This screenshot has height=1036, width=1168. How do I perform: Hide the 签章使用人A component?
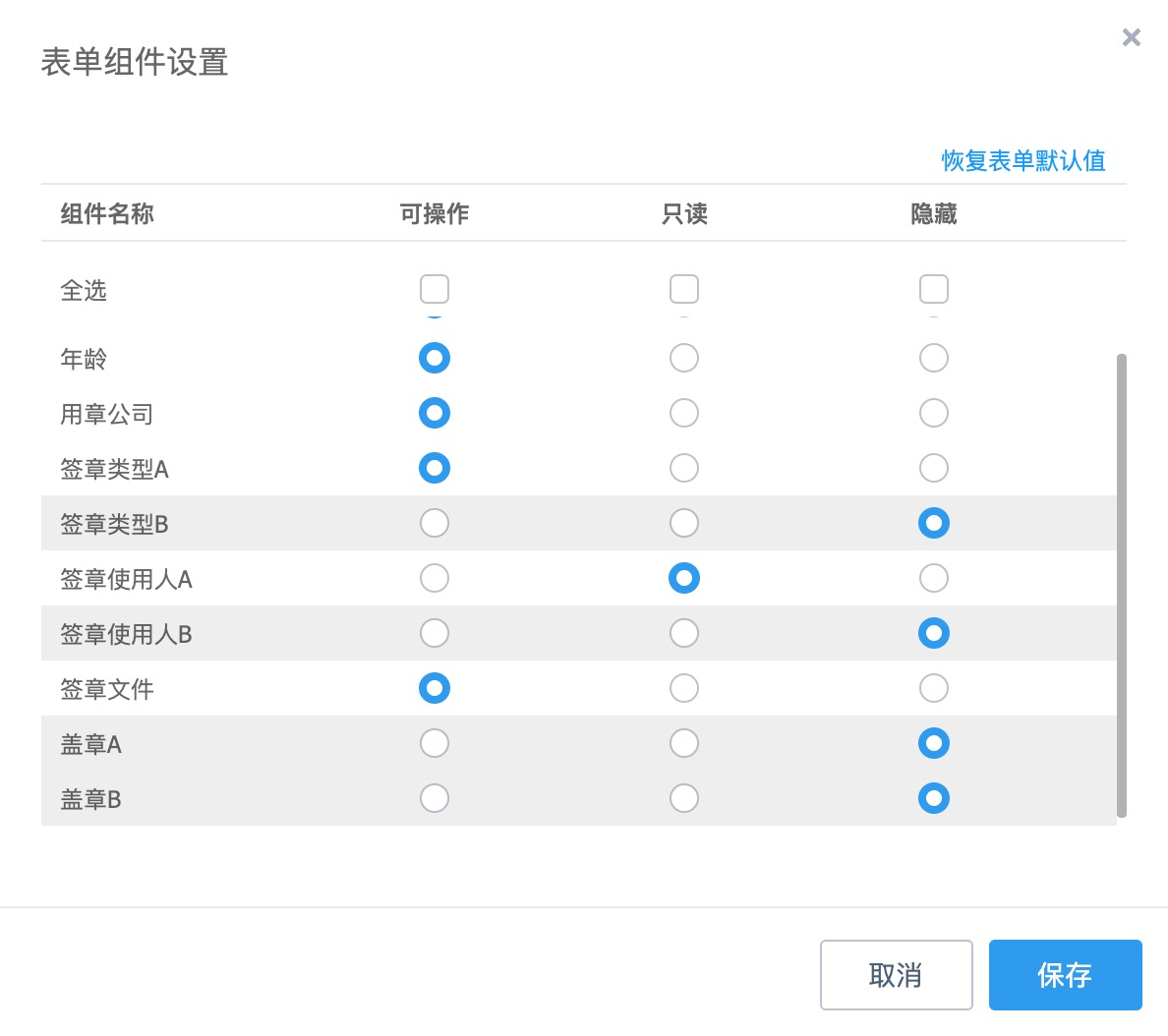(934, 578)
